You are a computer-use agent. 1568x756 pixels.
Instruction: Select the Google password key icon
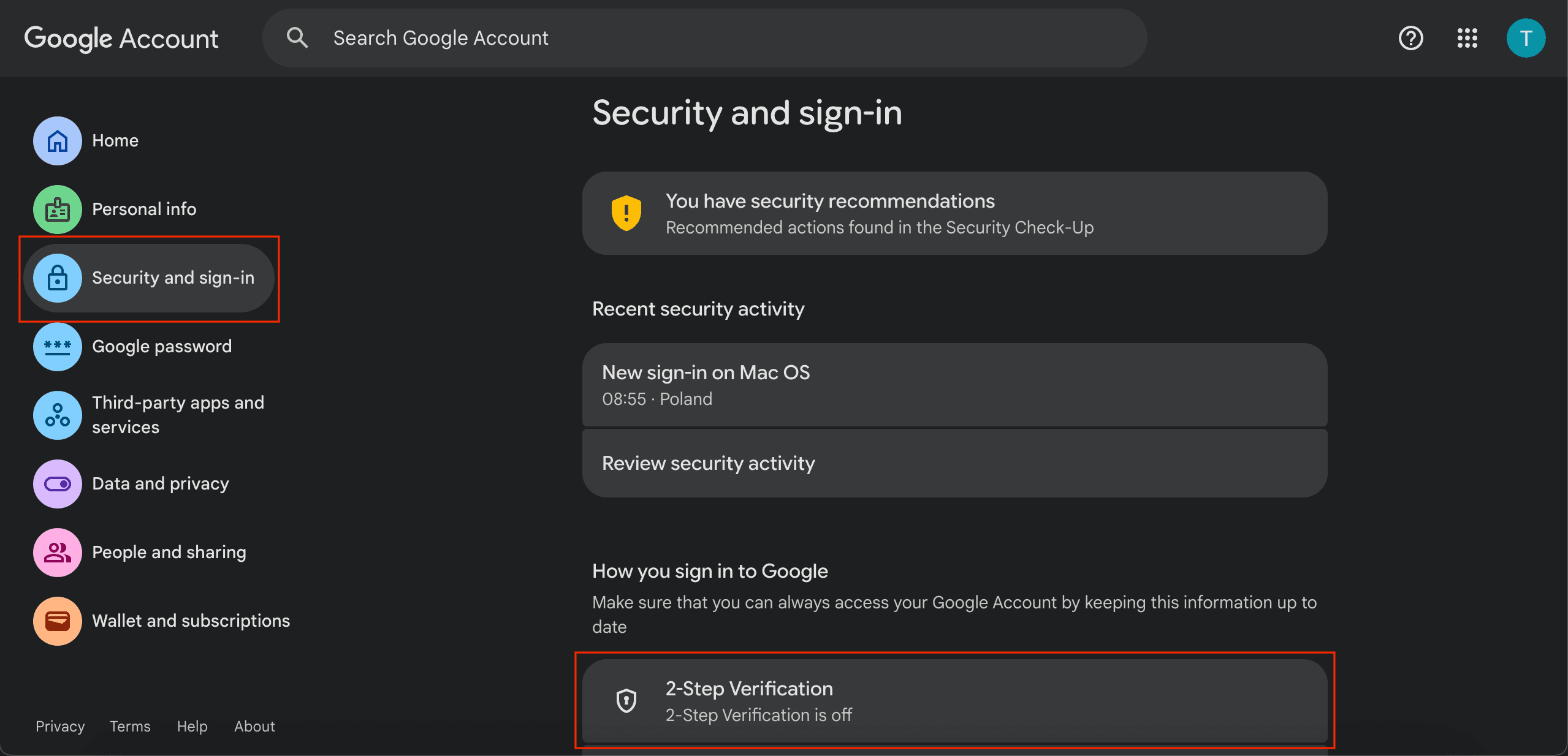coord(57,347)
